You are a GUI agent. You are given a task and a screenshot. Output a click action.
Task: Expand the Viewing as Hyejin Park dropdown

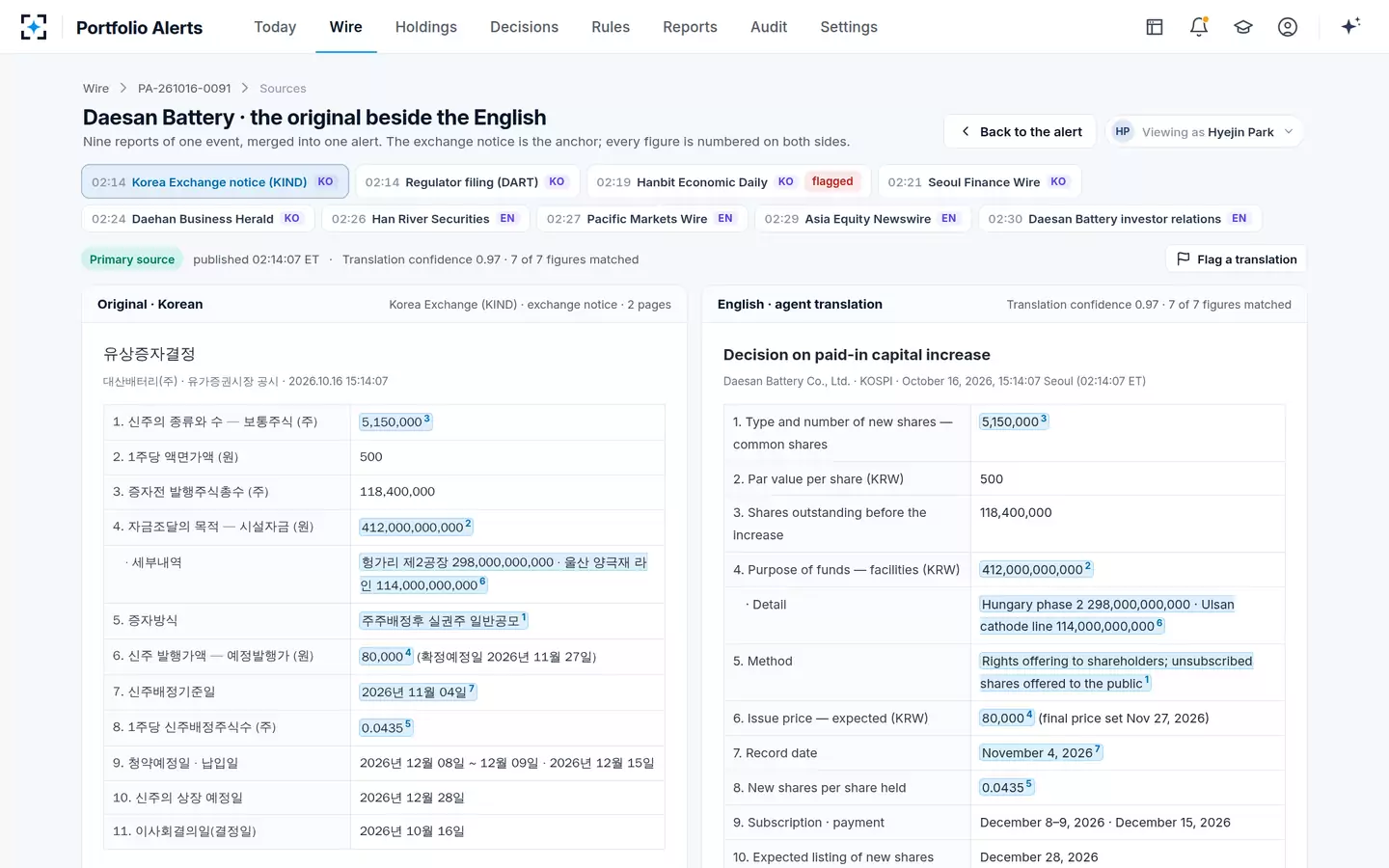point(1205,131)
